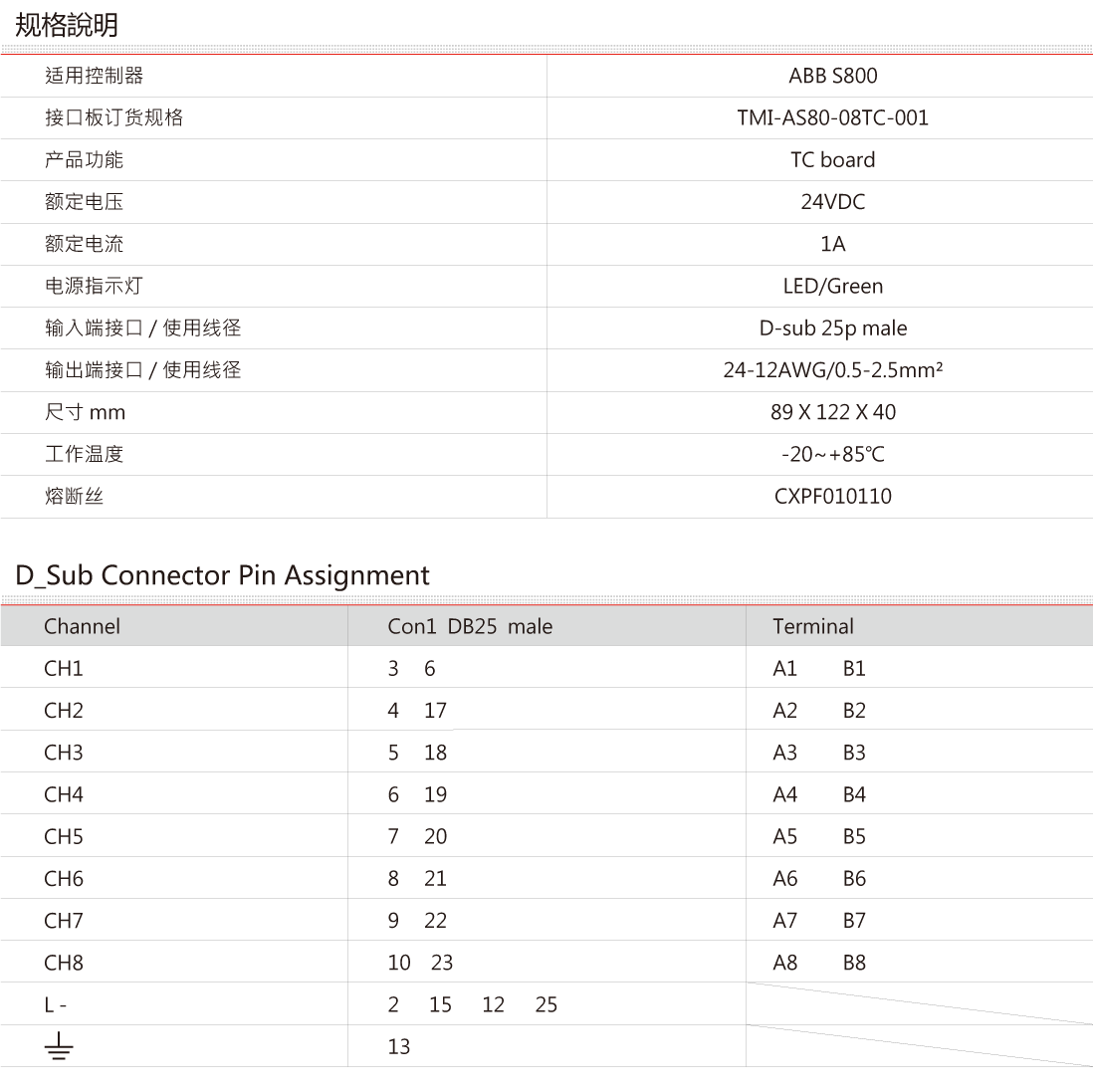
Task: Click the 24-12AWG/0.5-2.5mm² wire gauge value
Action: click(x=832, y=370)
